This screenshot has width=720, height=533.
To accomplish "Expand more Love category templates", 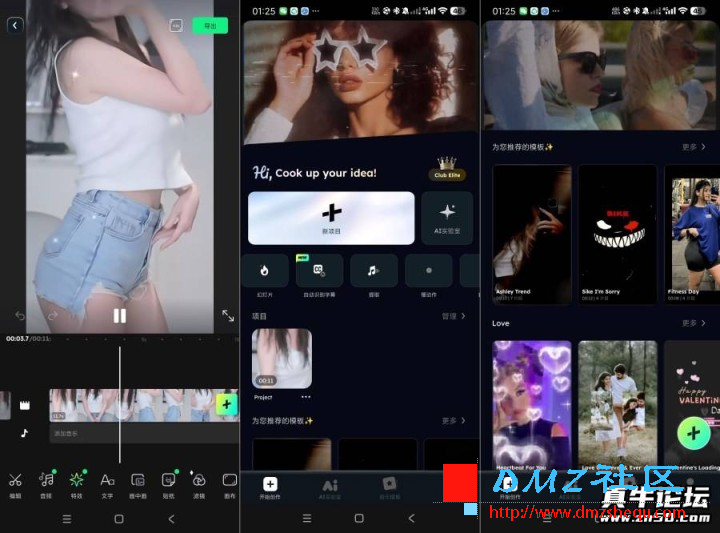I will click(x=694, y=324).
